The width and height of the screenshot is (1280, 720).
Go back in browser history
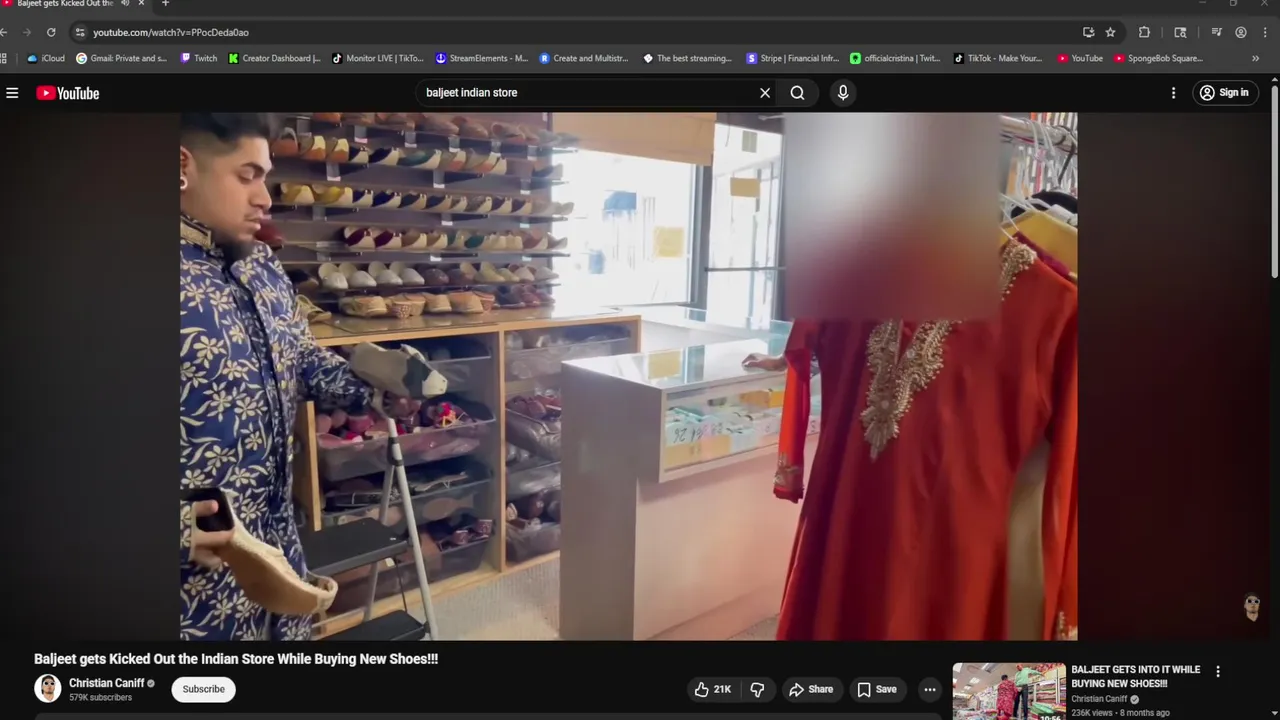point(4,32)
